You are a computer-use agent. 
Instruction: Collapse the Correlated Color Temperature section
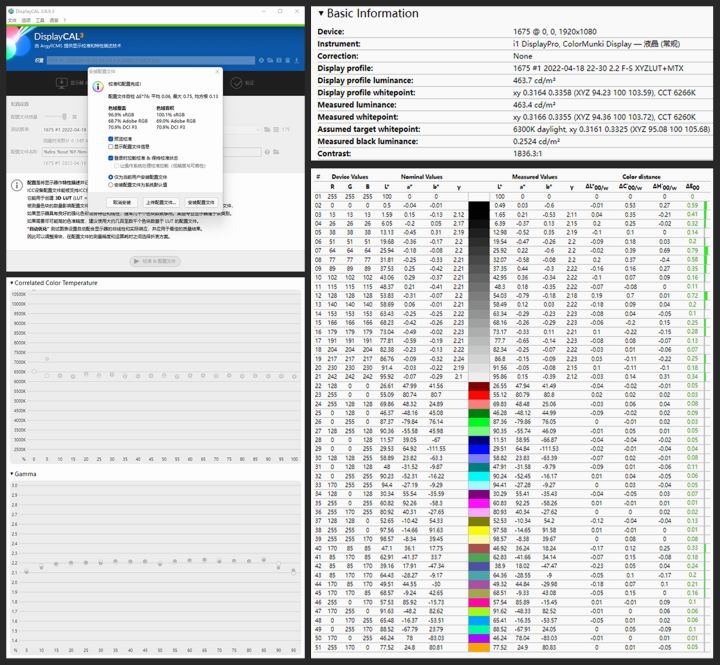coord(11,283)
